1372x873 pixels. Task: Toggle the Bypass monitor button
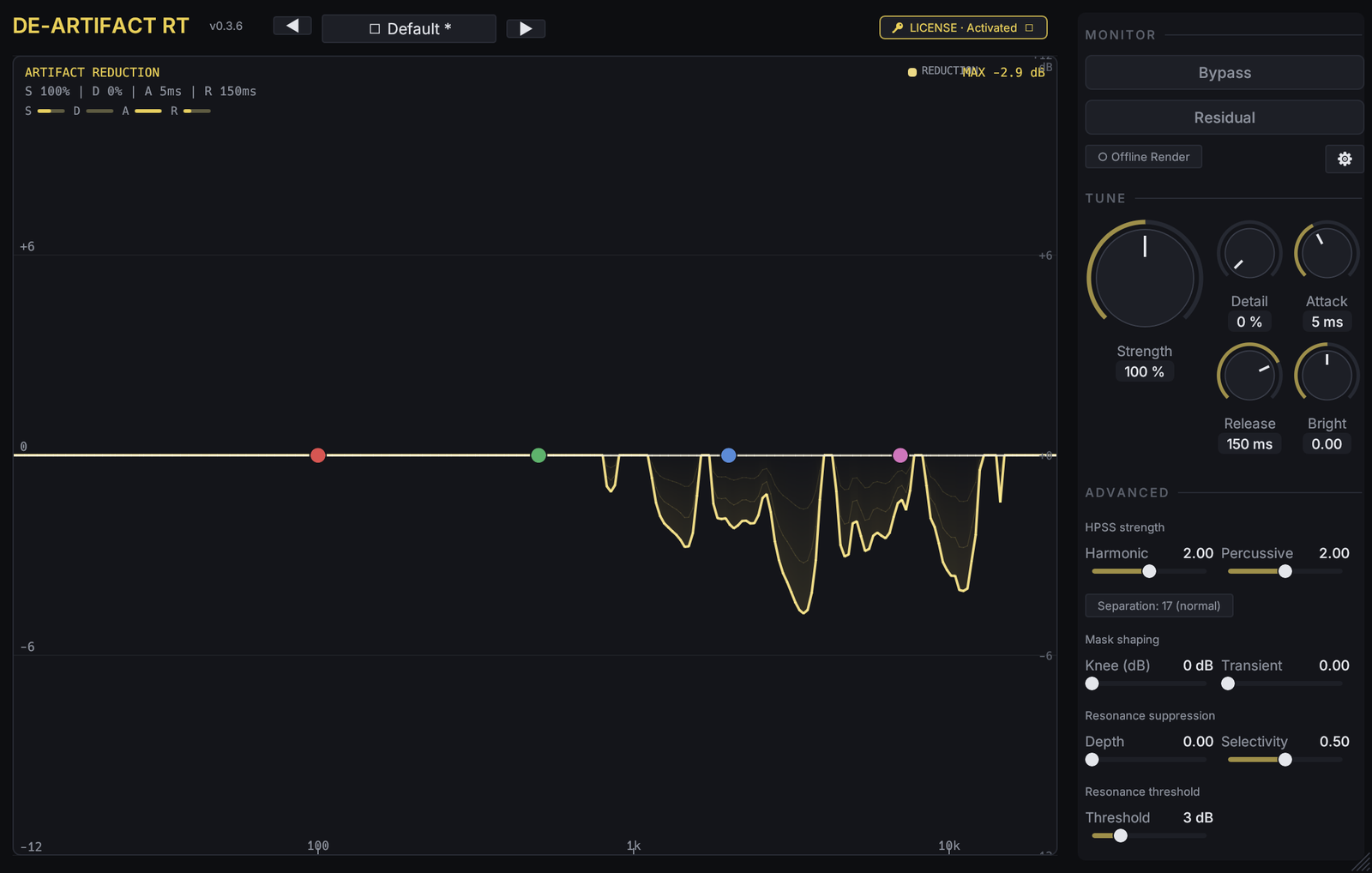click(x=1225, y=73)
